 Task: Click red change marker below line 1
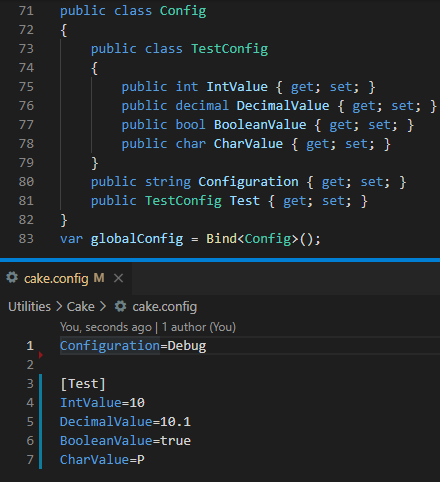click(x=41, y=355)
